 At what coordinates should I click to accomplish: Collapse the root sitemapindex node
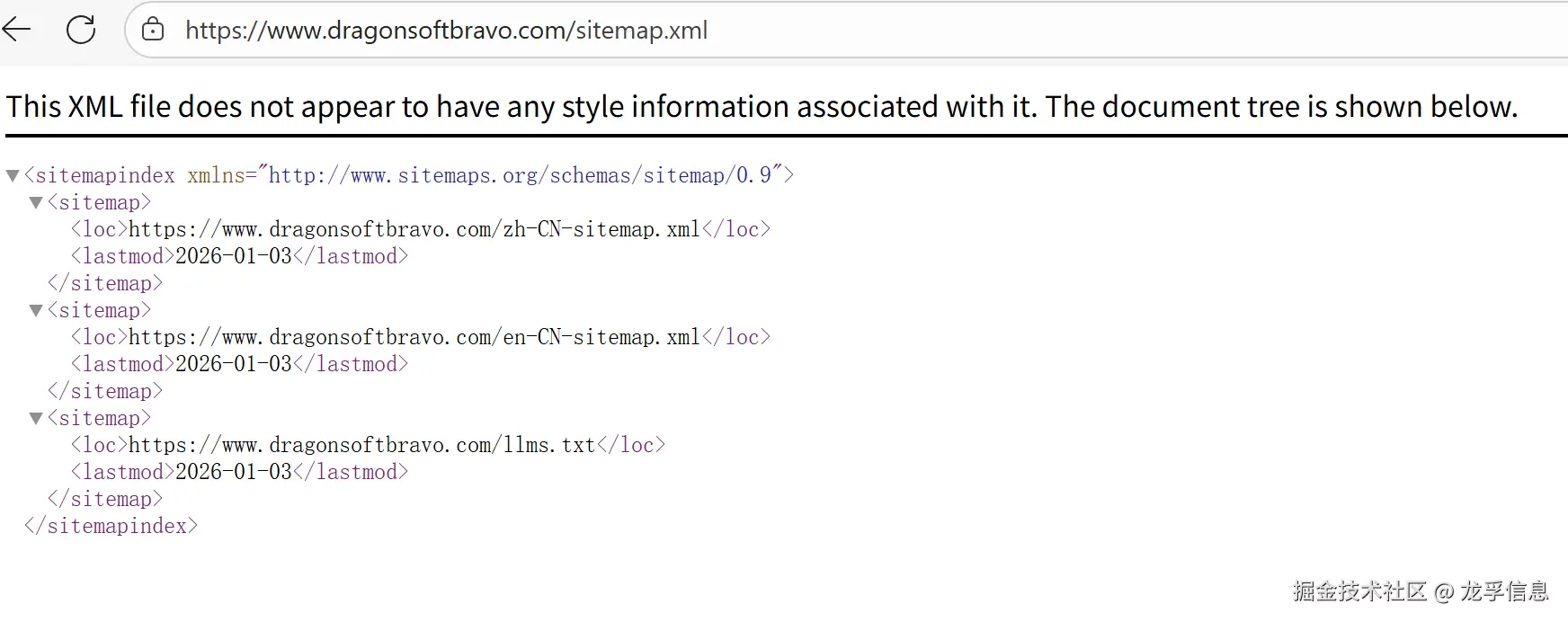[x=13, y=176]
